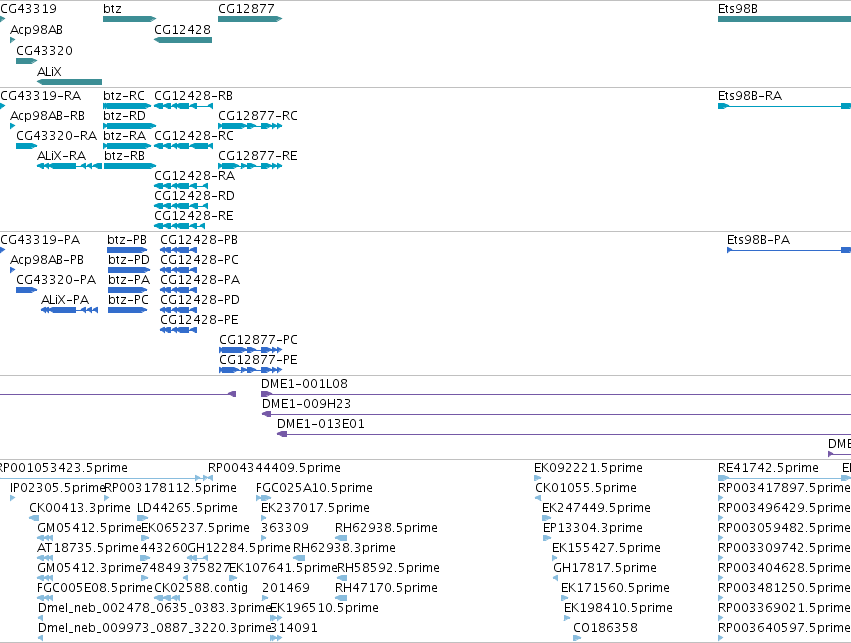Click transcript btz-RB label

(125, 156)
